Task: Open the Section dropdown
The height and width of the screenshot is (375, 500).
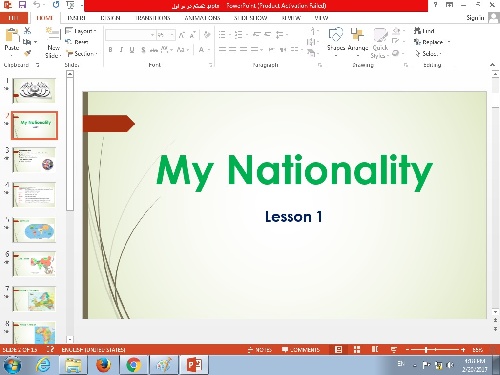Action: [x=82, y=53]
